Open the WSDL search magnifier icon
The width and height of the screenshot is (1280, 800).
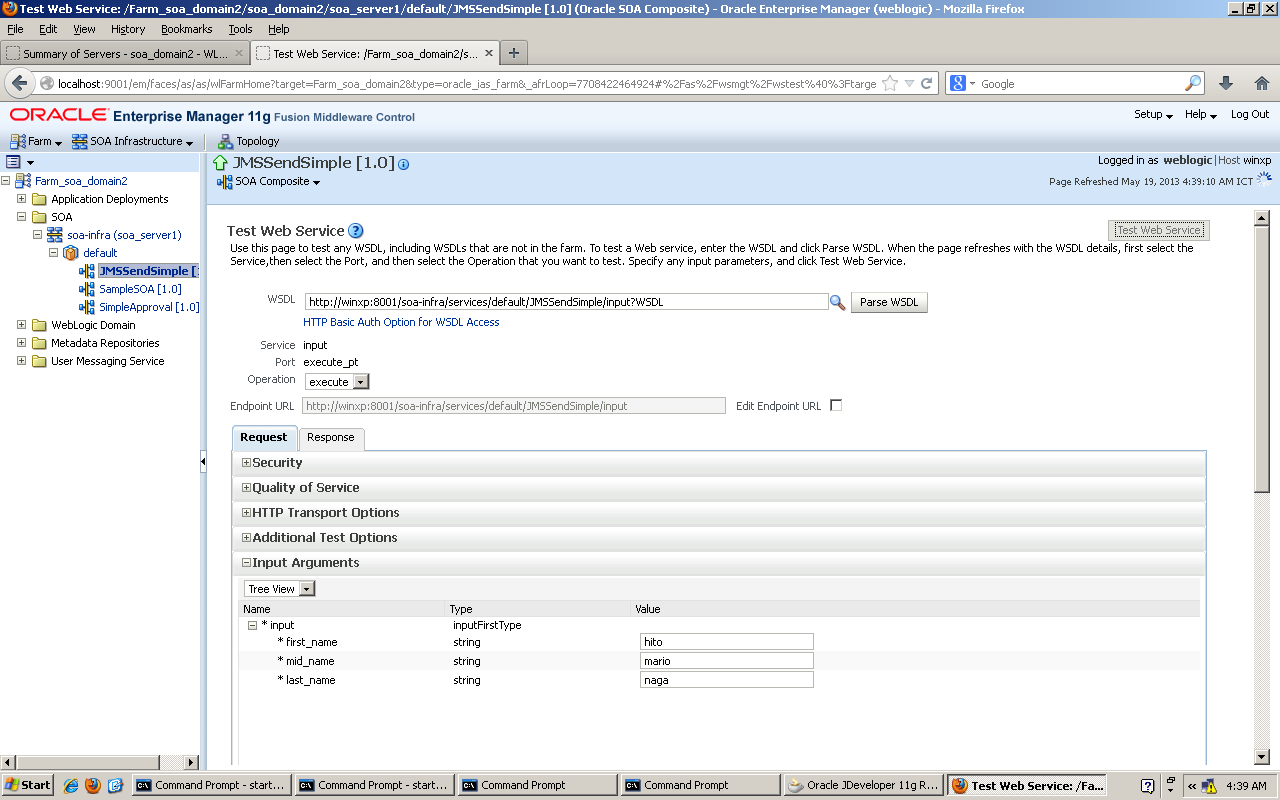pos(838,302)
